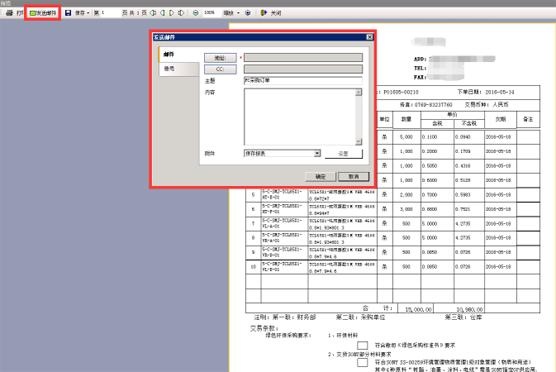Click the CC button in the dialog
This screenshot has height=372, width=556.
(x=220, y=69)
